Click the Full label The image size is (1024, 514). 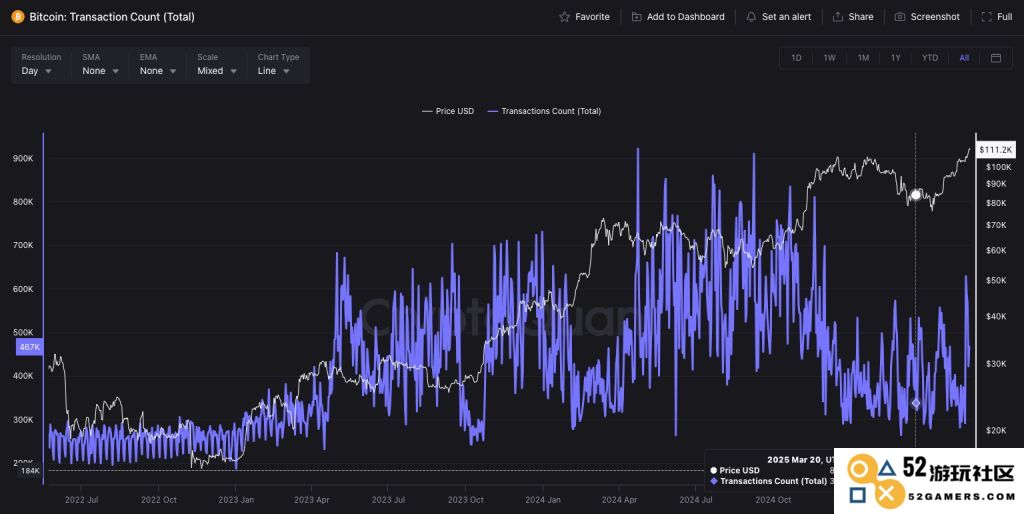coord(1005,17)
